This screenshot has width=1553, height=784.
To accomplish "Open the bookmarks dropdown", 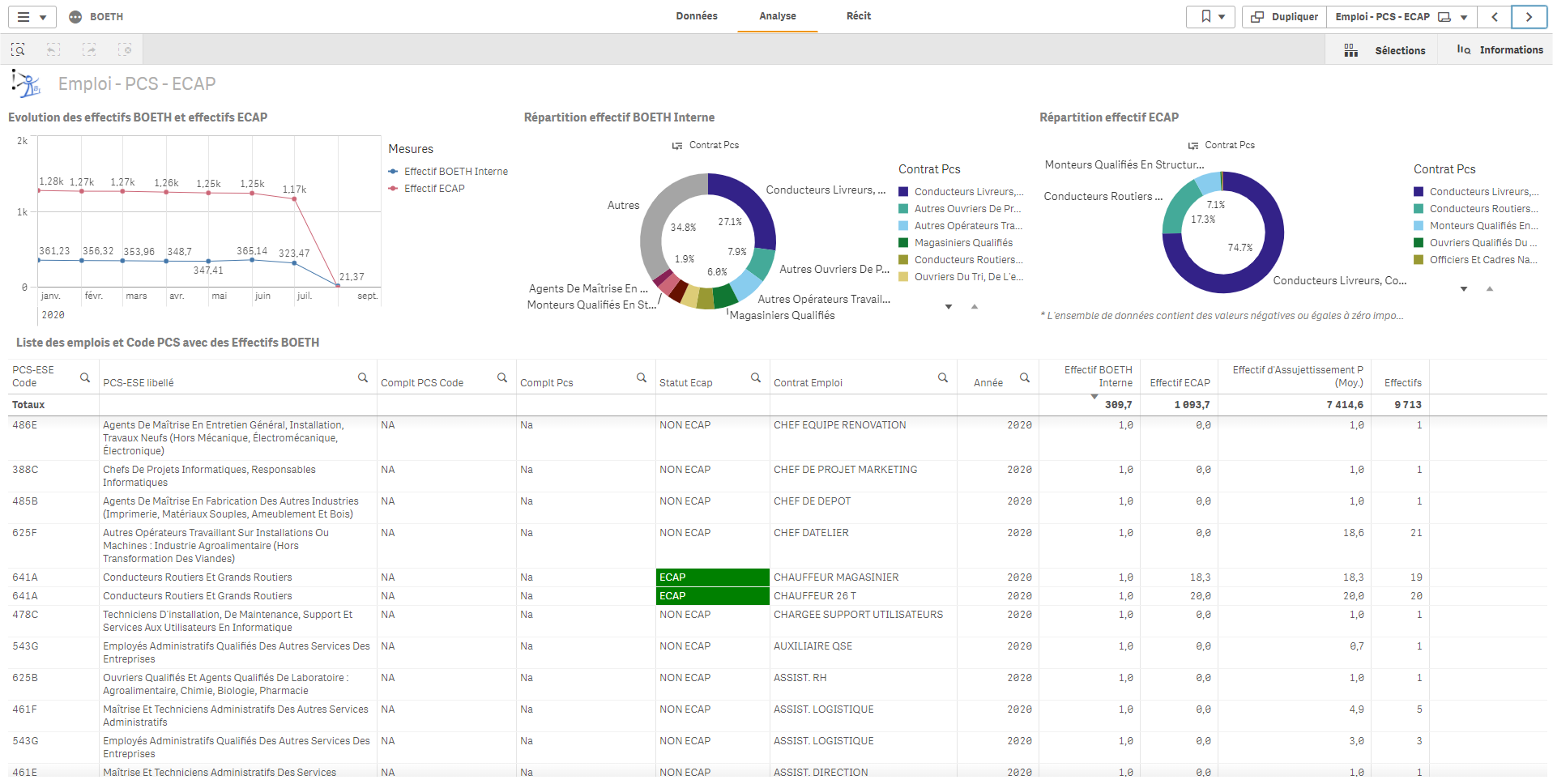I will [x=1212, y=17].
